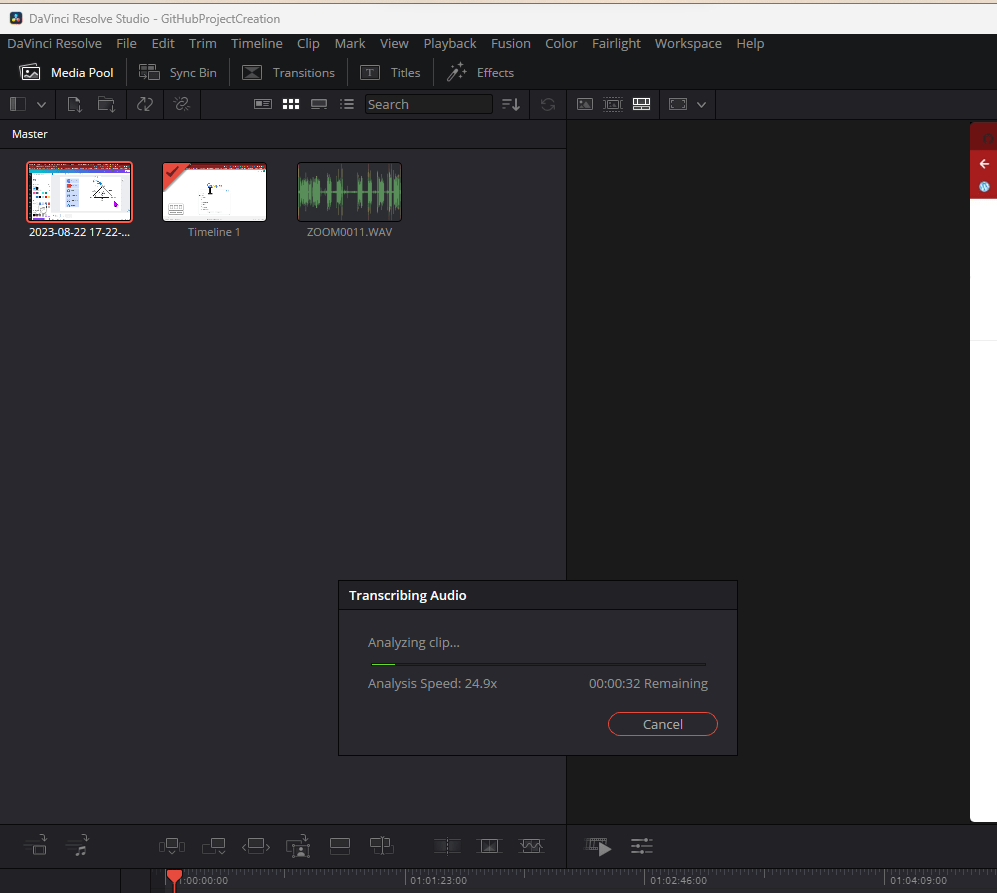
Task: Open the Color menu
Action: coord(561,43)
